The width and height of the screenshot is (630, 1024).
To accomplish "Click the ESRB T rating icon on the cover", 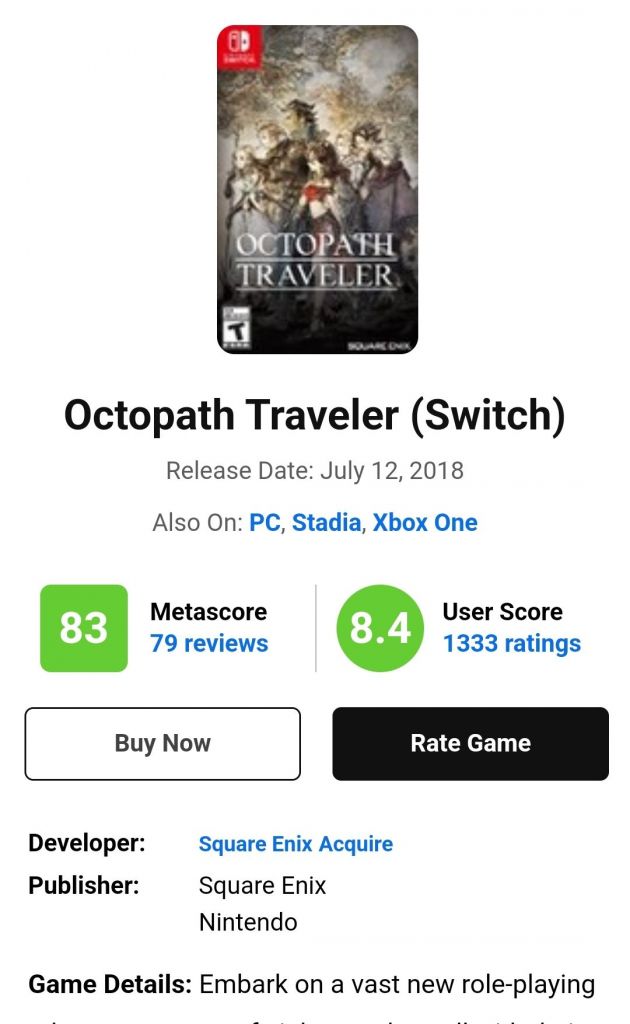I will [236, 326].
